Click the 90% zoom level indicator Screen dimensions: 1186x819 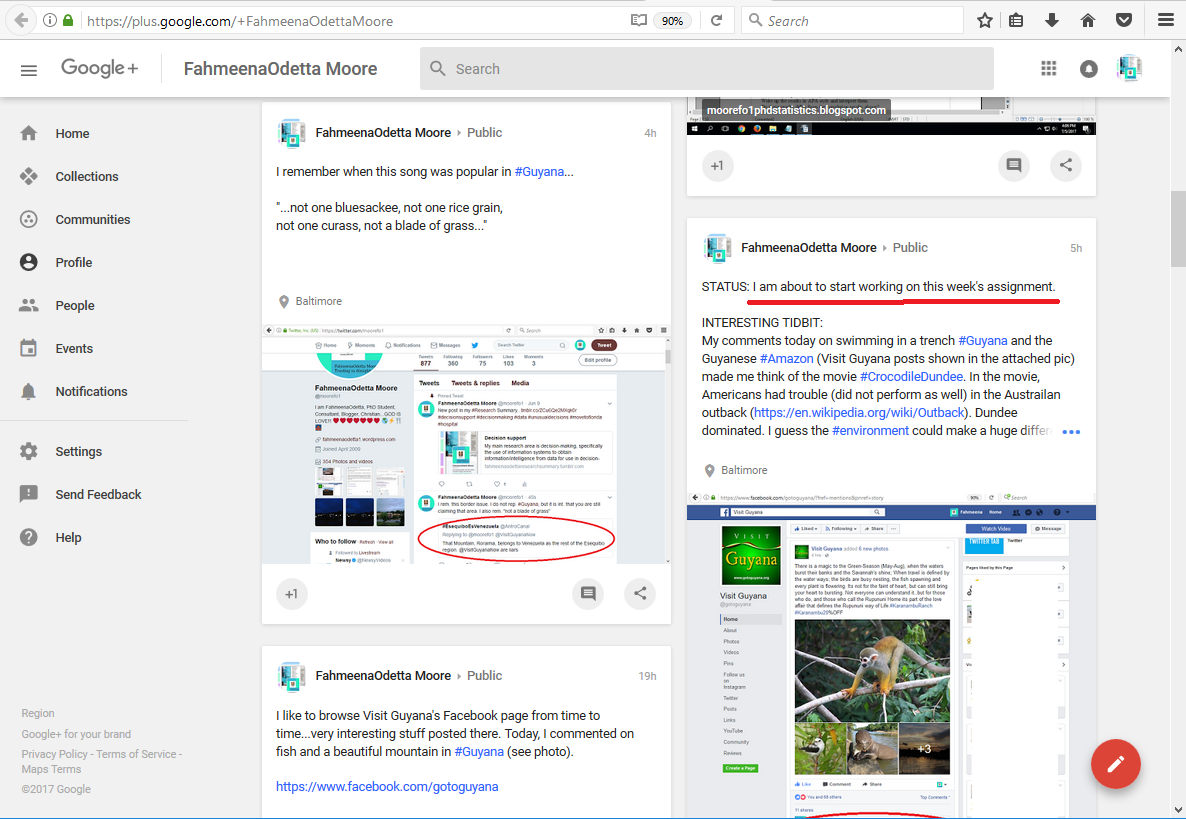672,20
